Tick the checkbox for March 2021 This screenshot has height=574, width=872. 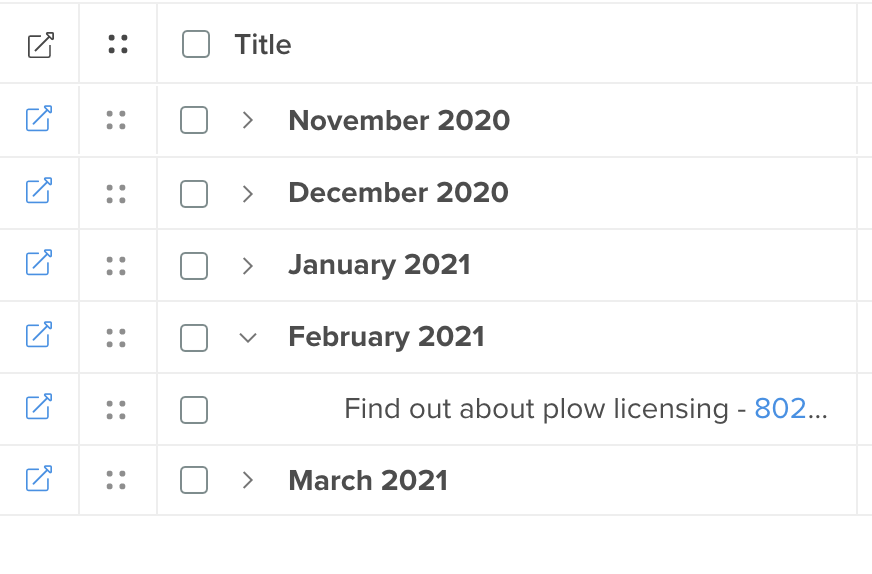pyautogui.click(x=194, y=480)
